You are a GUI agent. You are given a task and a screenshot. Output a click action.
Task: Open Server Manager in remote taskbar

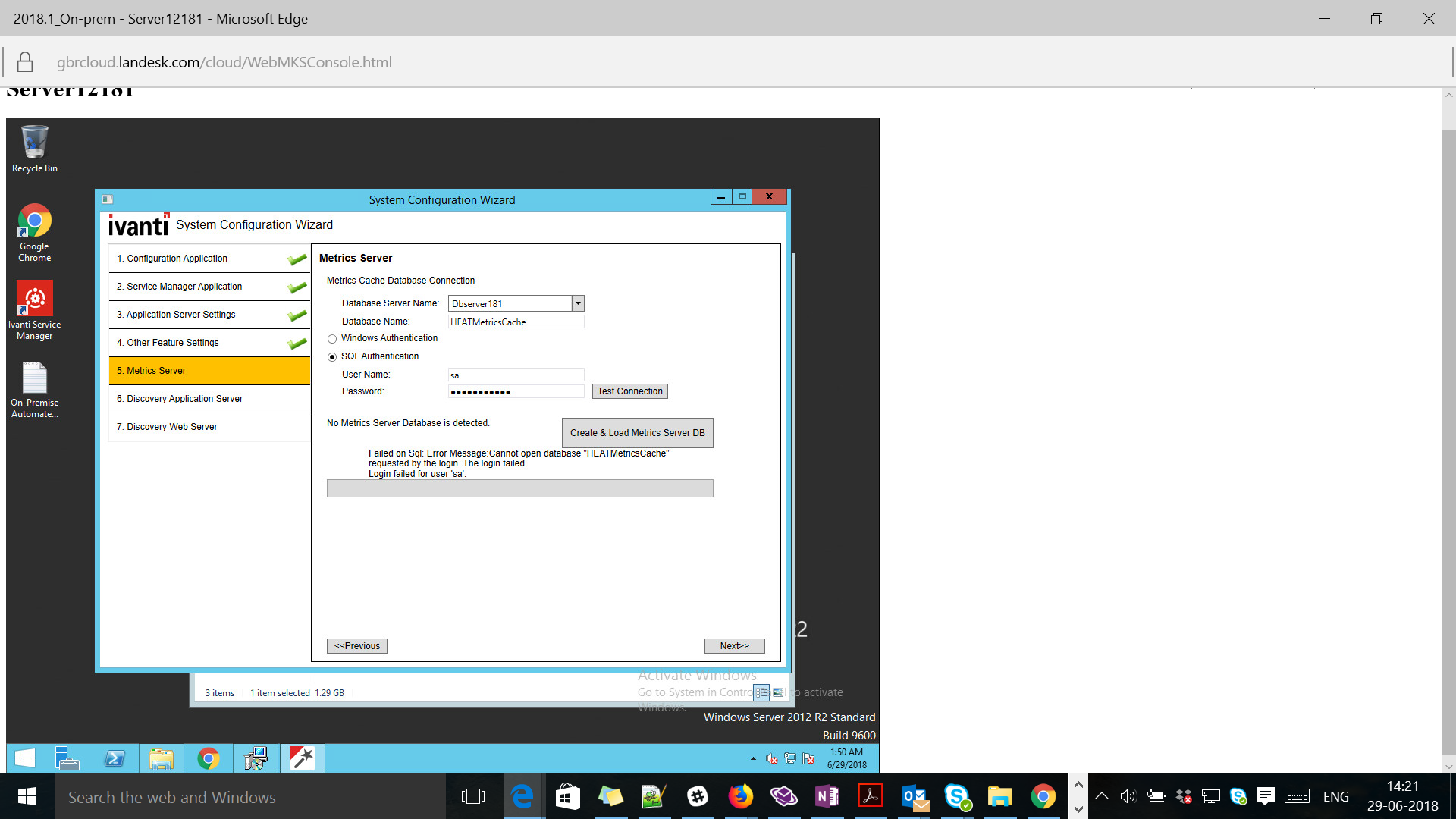click(67, 758)
